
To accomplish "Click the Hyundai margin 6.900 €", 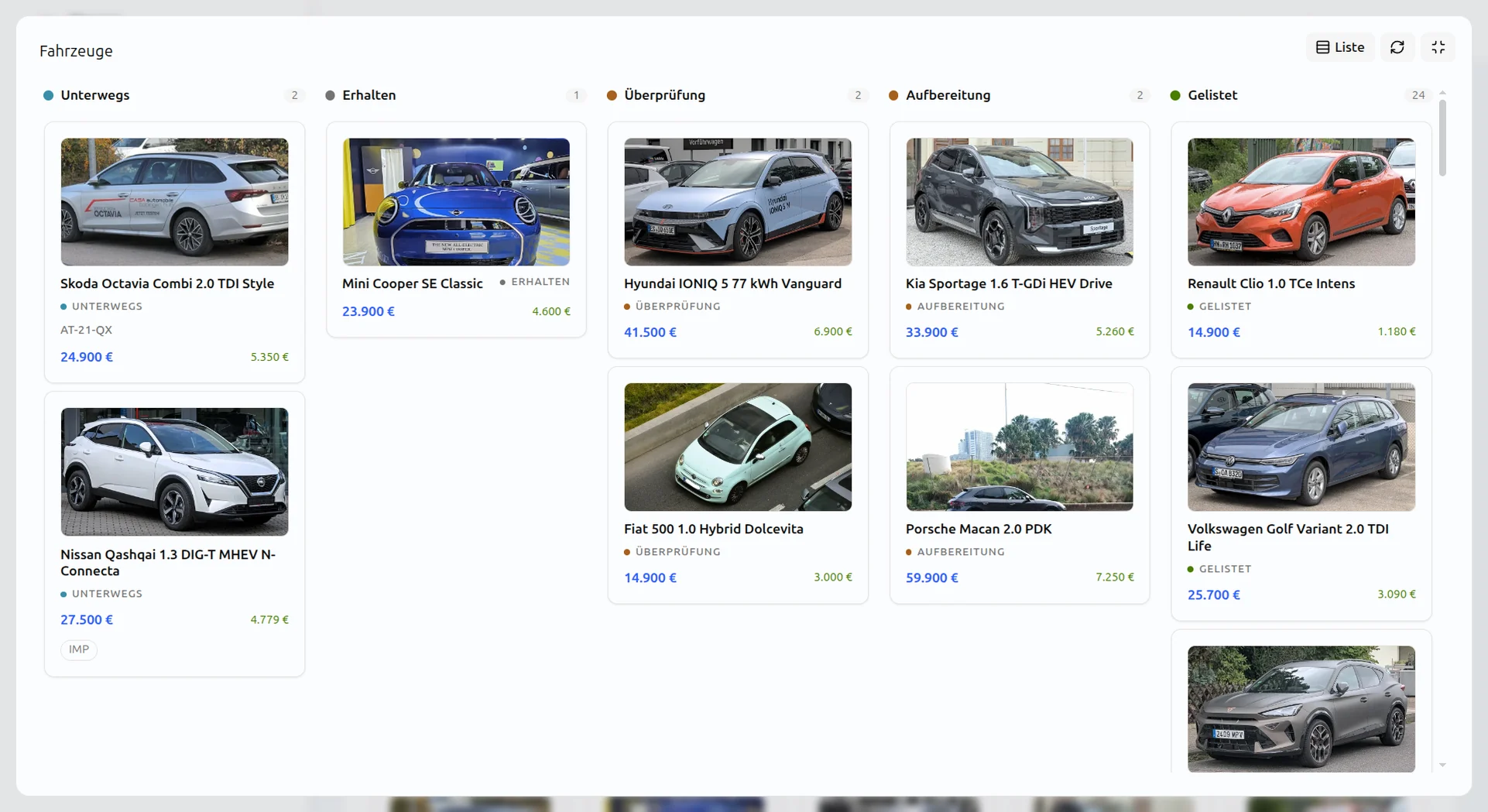I will click(833, 331).
